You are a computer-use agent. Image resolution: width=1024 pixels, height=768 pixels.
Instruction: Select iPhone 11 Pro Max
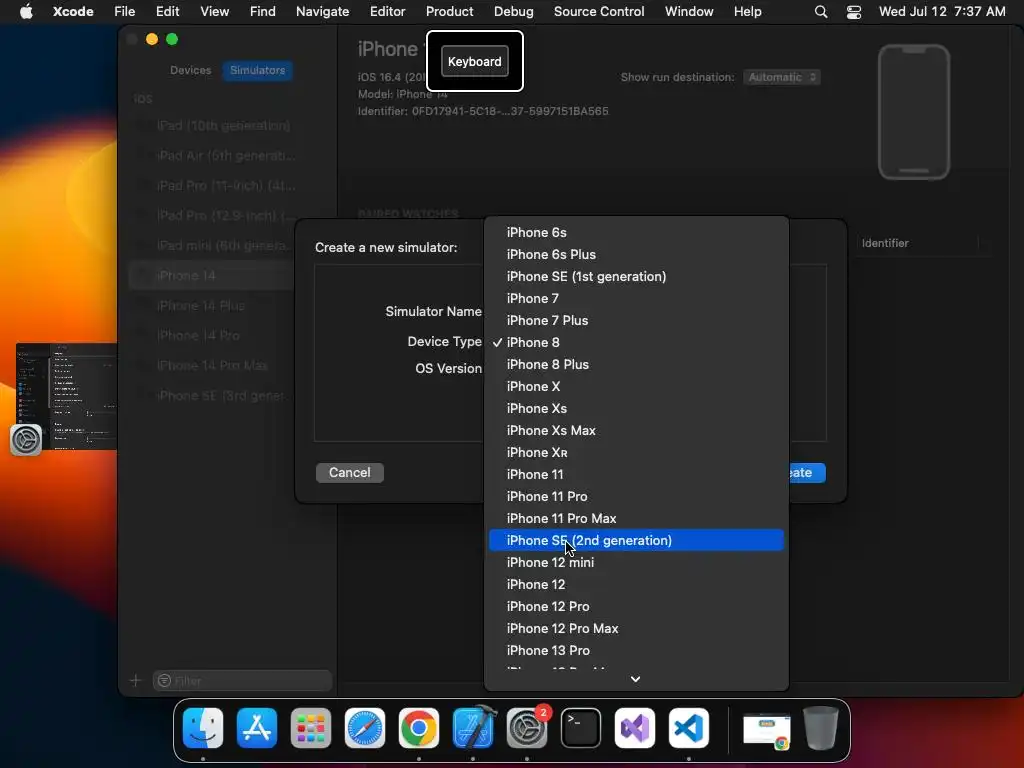point(636,519)
